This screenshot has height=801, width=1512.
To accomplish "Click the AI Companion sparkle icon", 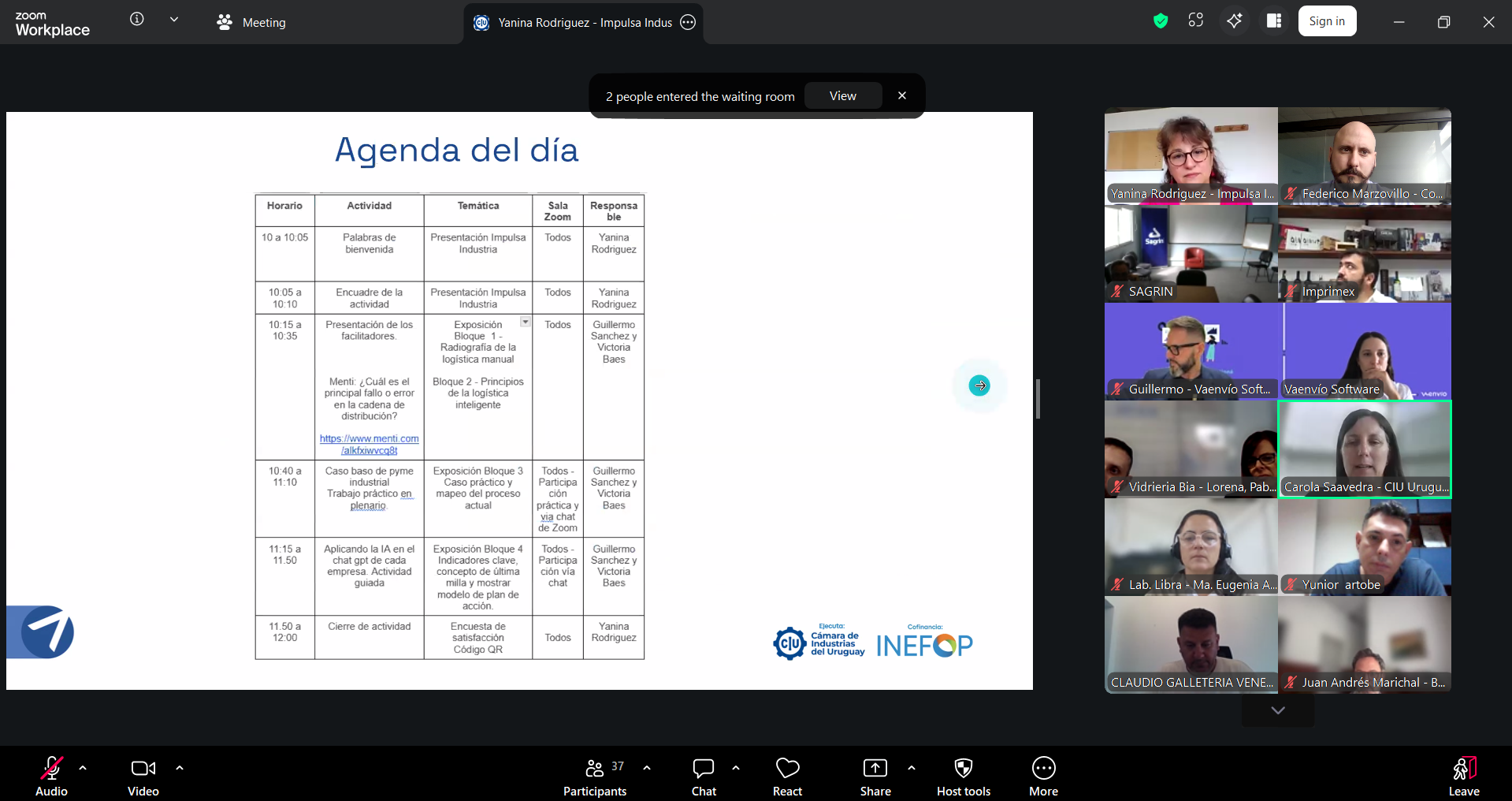I will tap(1234, 21).
